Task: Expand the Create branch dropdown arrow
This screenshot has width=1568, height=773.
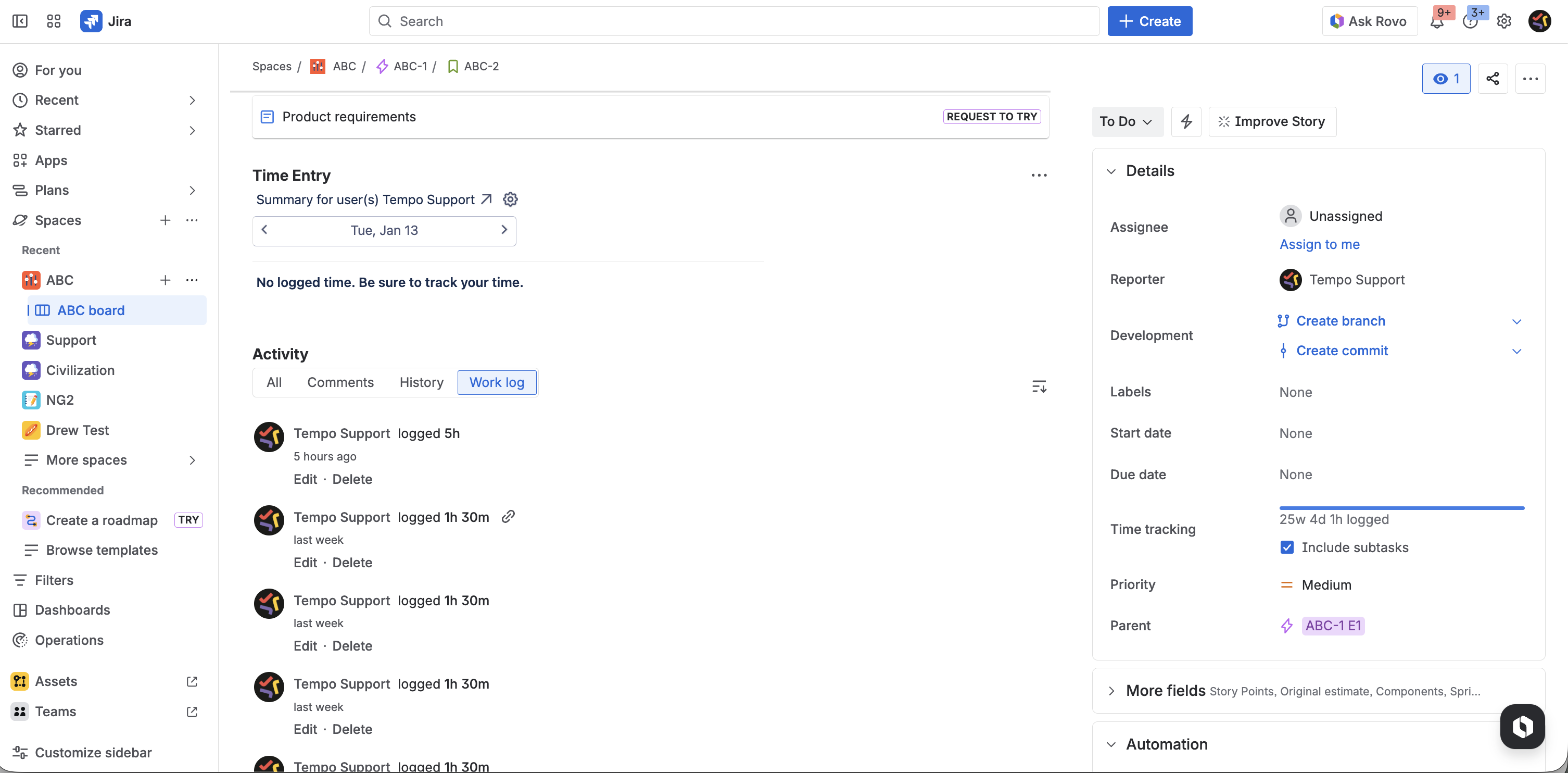Action: pyautogui.click(x=1516, y=321)
